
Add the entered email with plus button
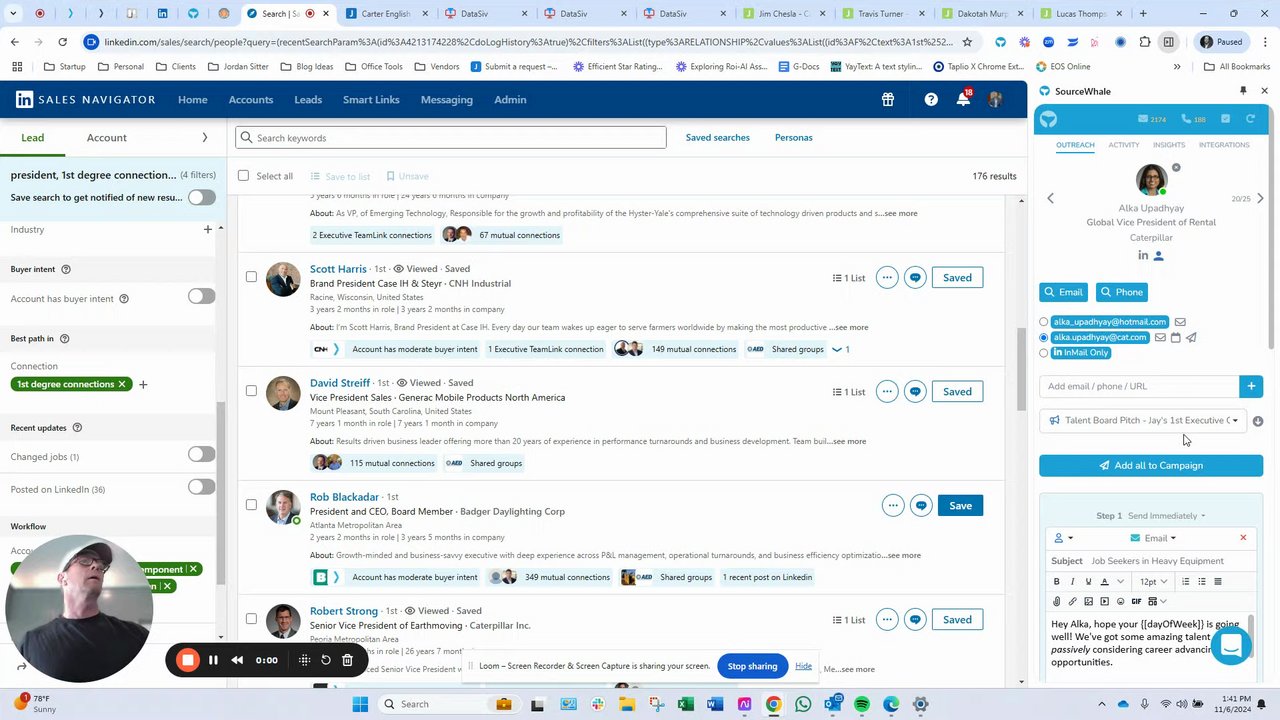[1251, 386]
